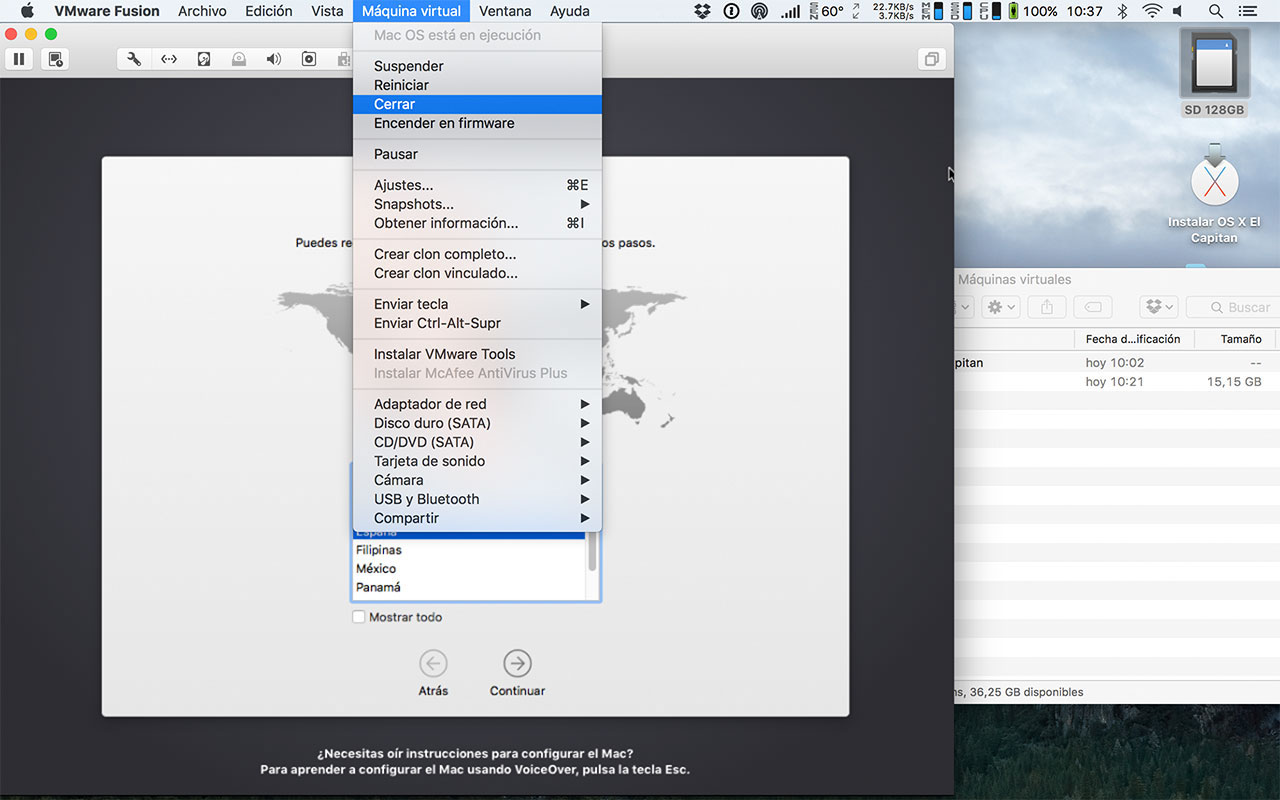Select Enviar Ctrl-Alt-Supr menu item
This screenshot has height=800, width=1280.
click(477, 323)
